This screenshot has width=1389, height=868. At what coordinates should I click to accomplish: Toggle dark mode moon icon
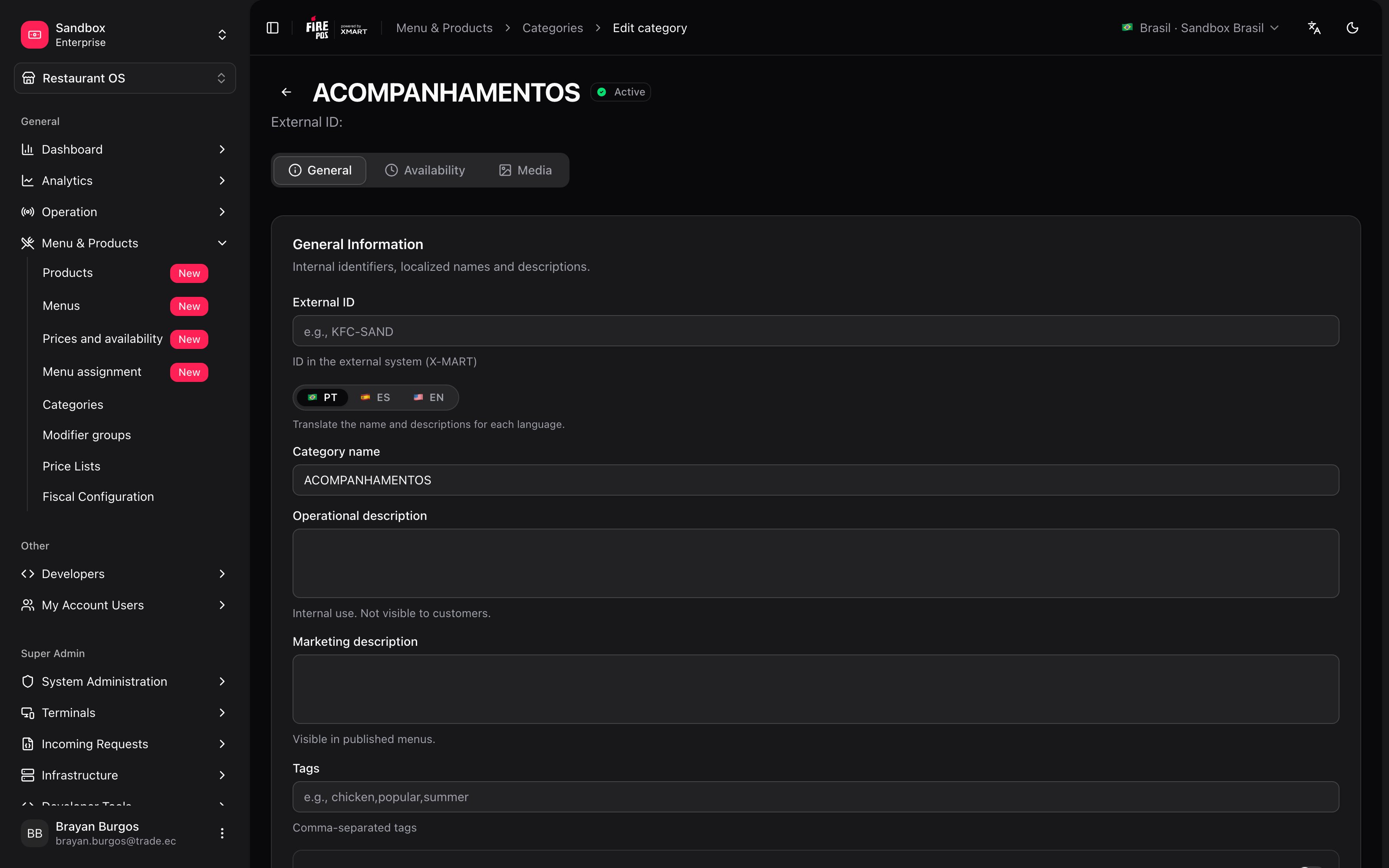(1352, 27)
